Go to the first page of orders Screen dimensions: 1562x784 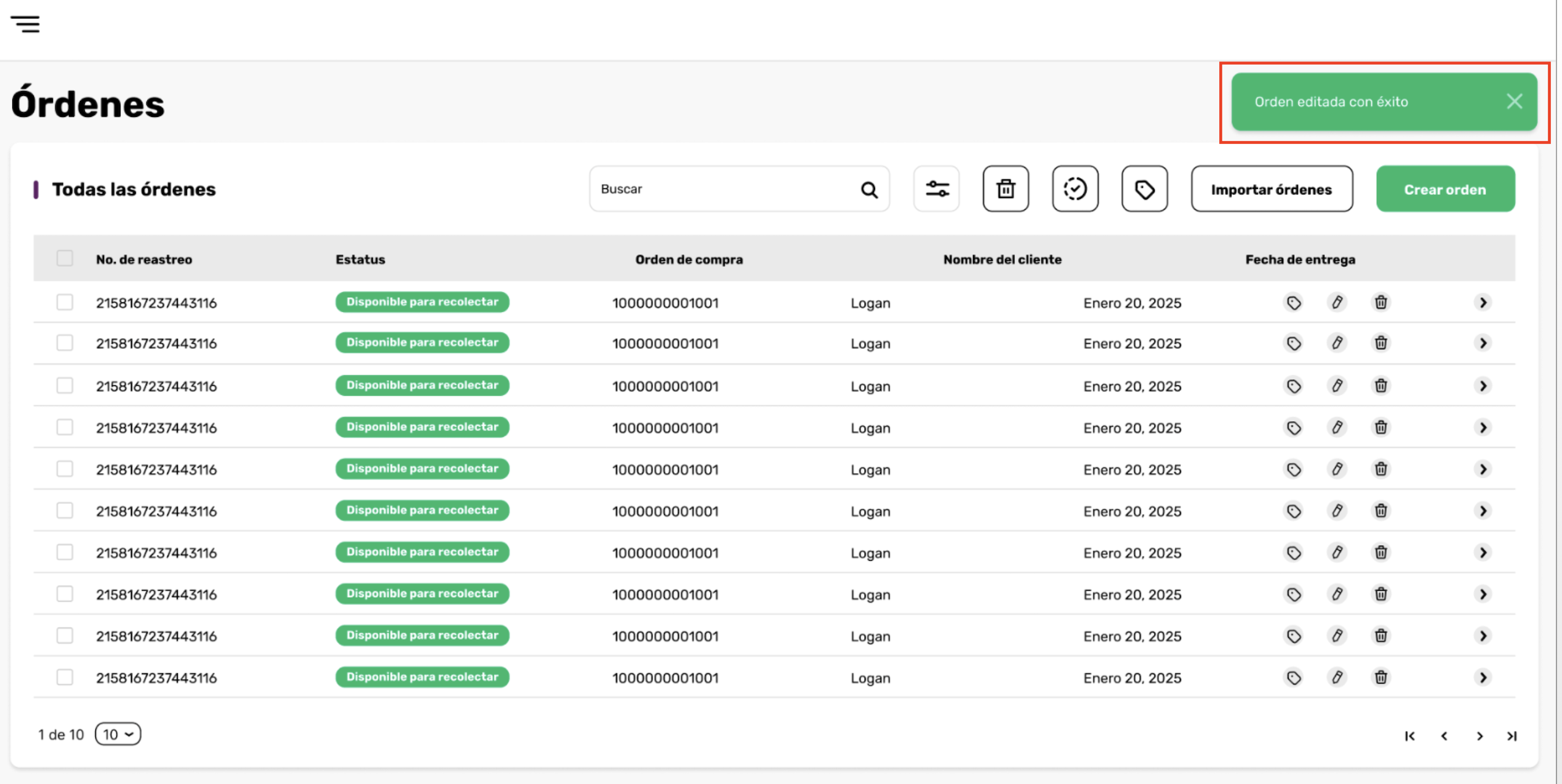tap(1410, 736)
